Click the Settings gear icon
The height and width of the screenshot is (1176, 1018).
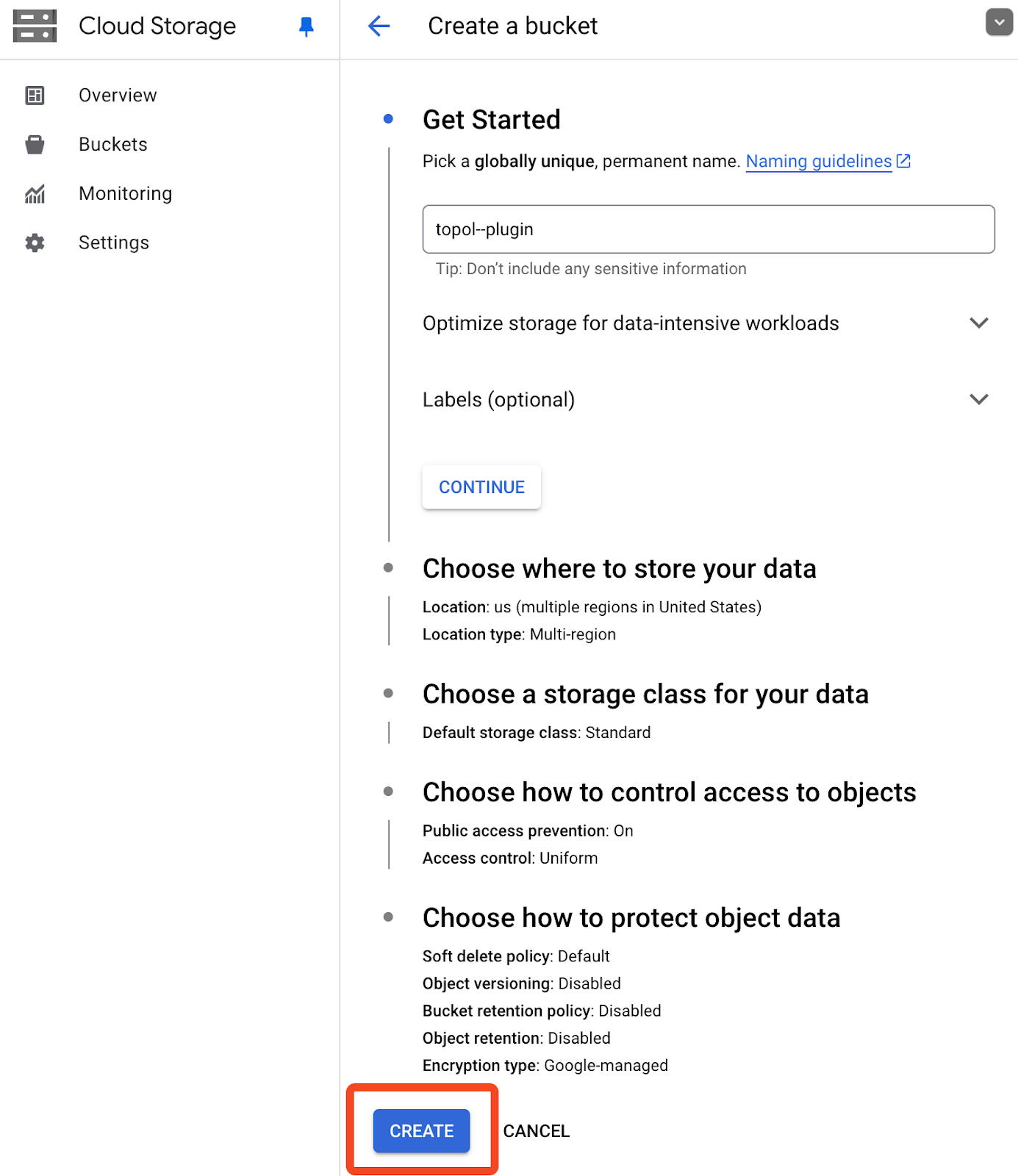coord(35,243)
